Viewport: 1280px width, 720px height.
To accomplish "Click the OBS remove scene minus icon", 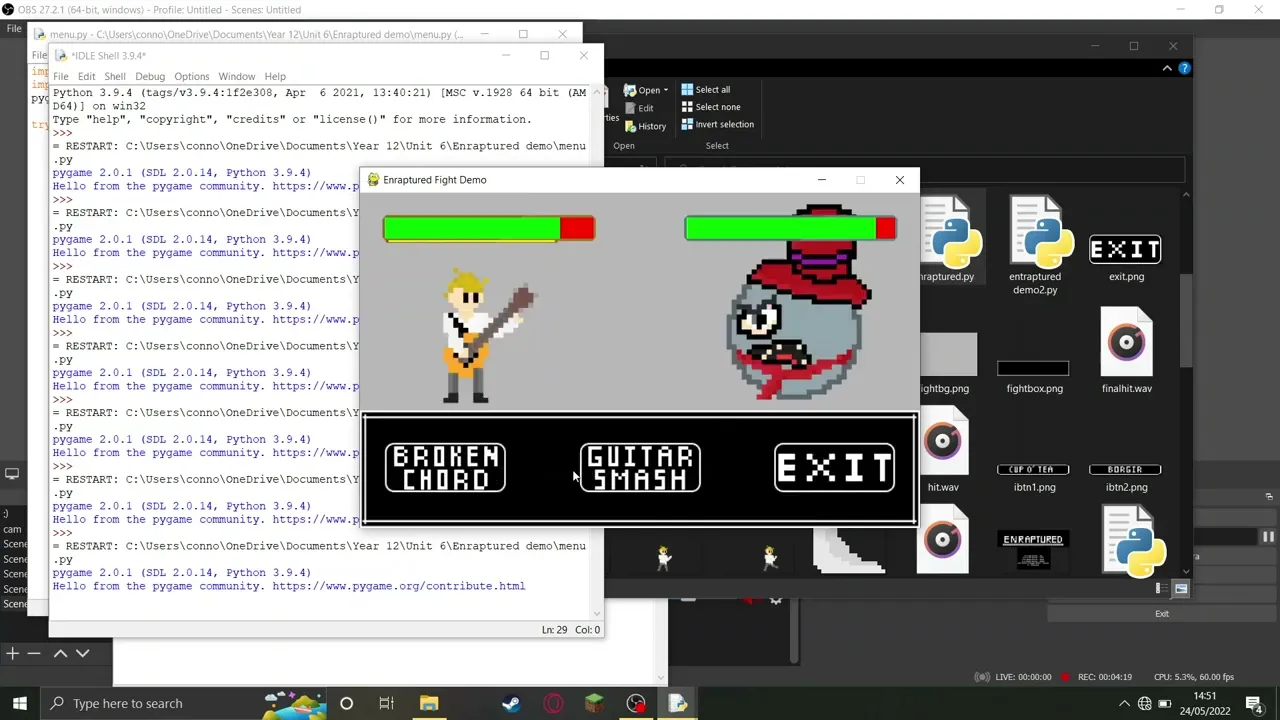I will click(34, 653).
